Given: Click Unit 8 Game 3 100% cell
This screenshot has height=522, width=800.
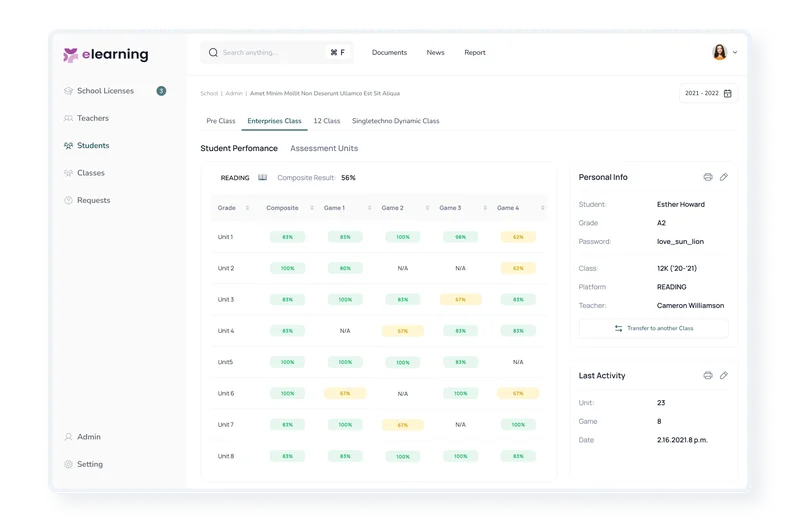Looking at the screenshot, I should [460, 456].
